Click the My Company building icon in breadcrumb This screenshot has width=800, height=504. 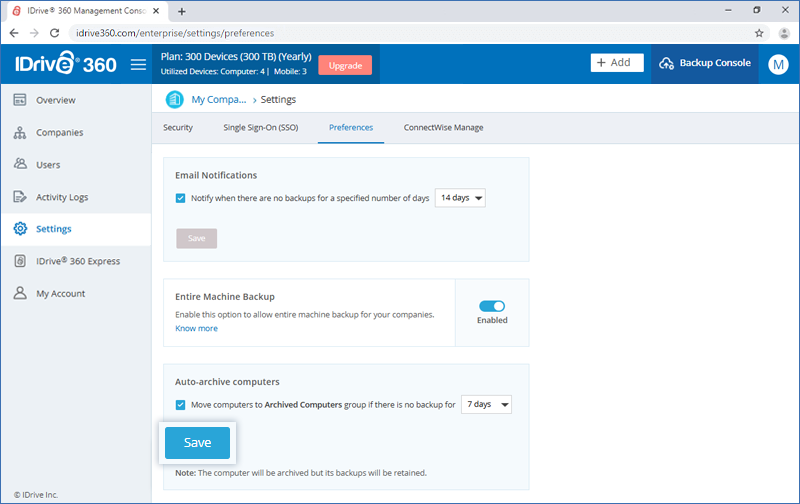[174, 99]
